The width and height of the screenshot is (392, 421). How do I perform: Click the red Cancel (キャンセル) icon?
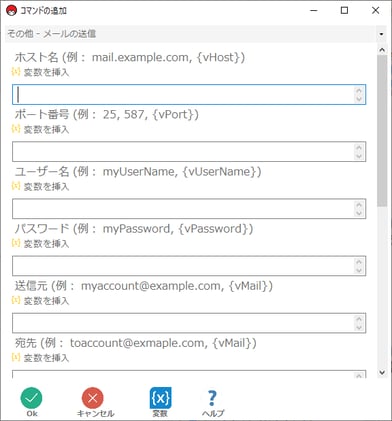point(93,398)
